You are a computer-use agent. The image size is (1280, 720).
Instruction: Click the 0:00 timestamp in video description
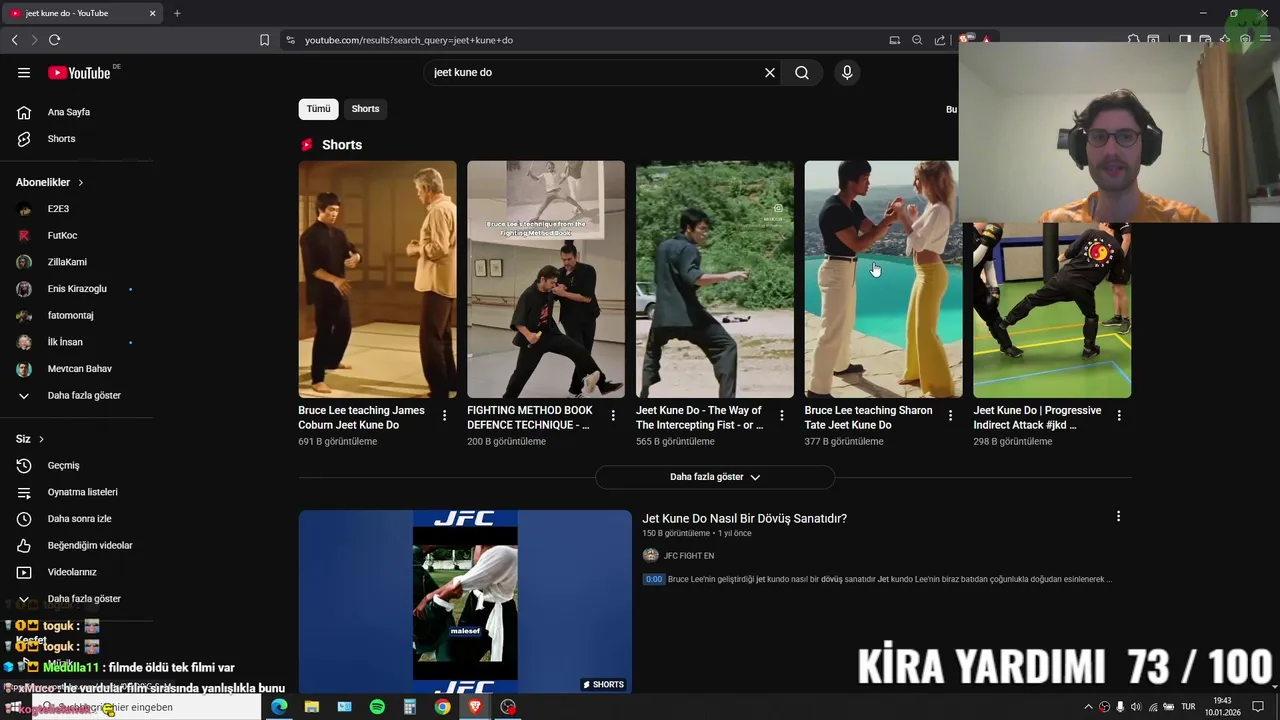653,579
